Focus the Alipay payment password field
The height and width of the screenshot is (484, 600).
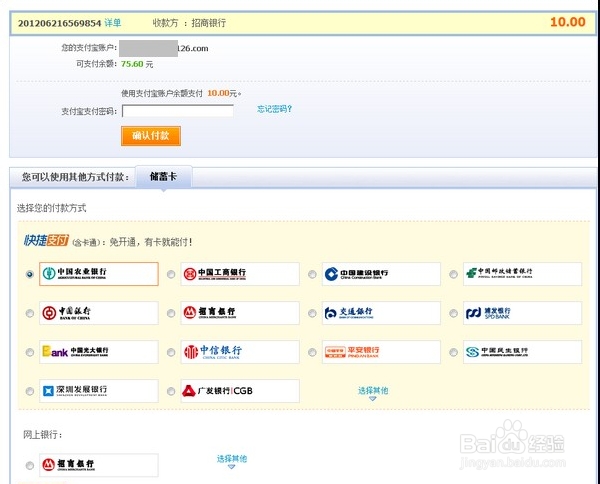click(178, 111)
